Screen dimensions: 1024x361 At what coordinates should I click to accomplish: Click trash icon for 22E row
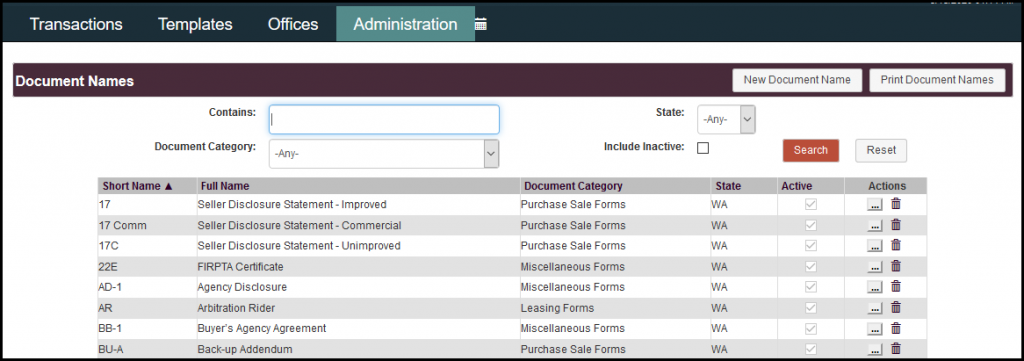coord(896,266)
